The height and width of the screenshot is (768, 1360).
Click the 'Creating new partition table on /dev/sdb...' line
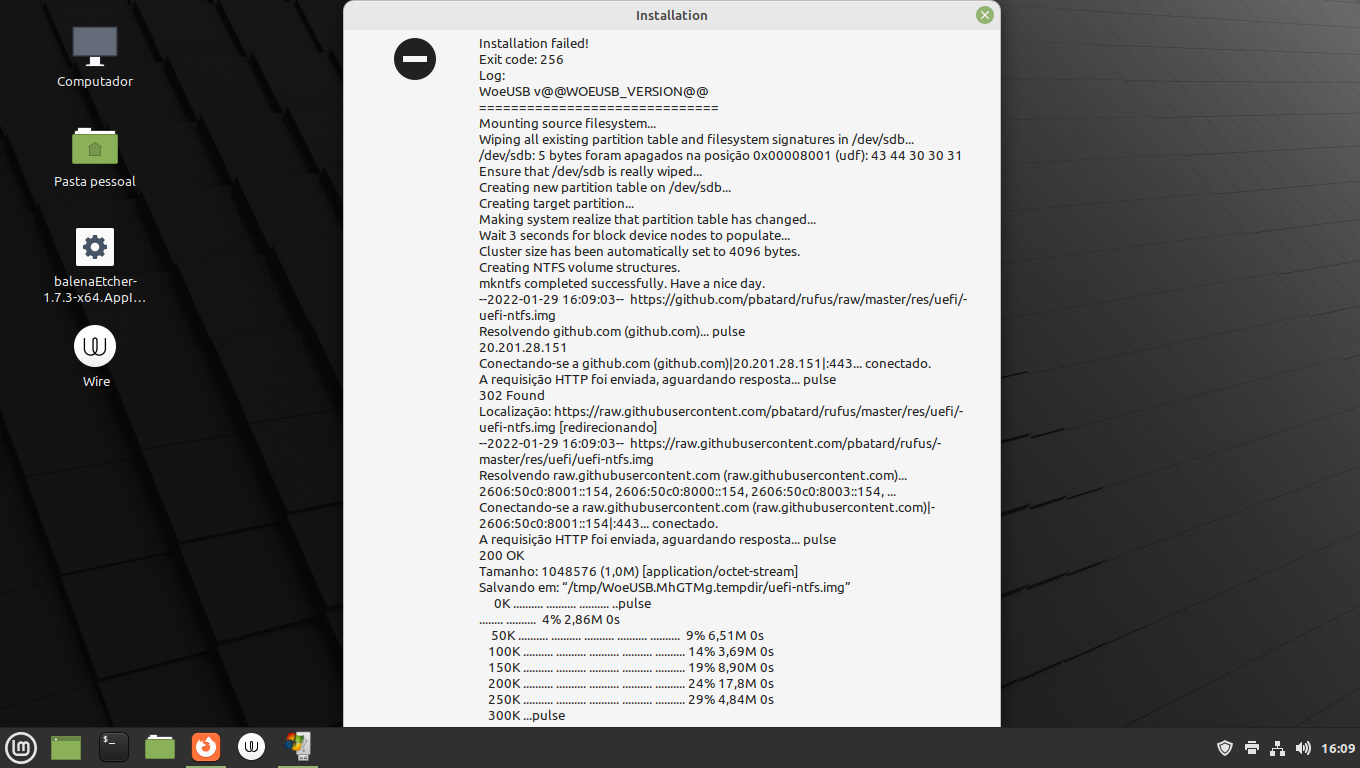605,187
